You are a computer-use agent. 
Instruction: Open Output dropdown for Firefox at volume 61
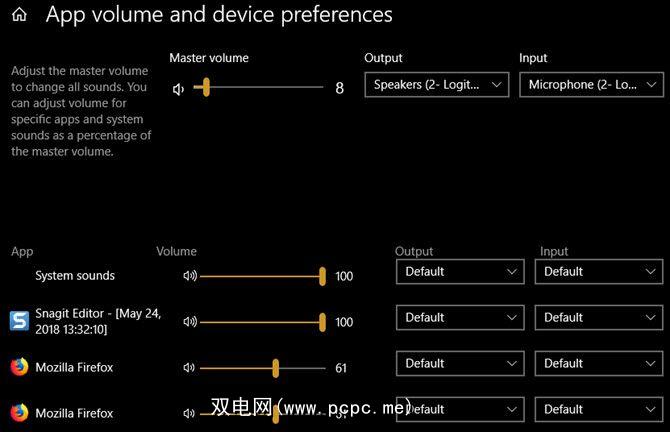coord(460,363)
